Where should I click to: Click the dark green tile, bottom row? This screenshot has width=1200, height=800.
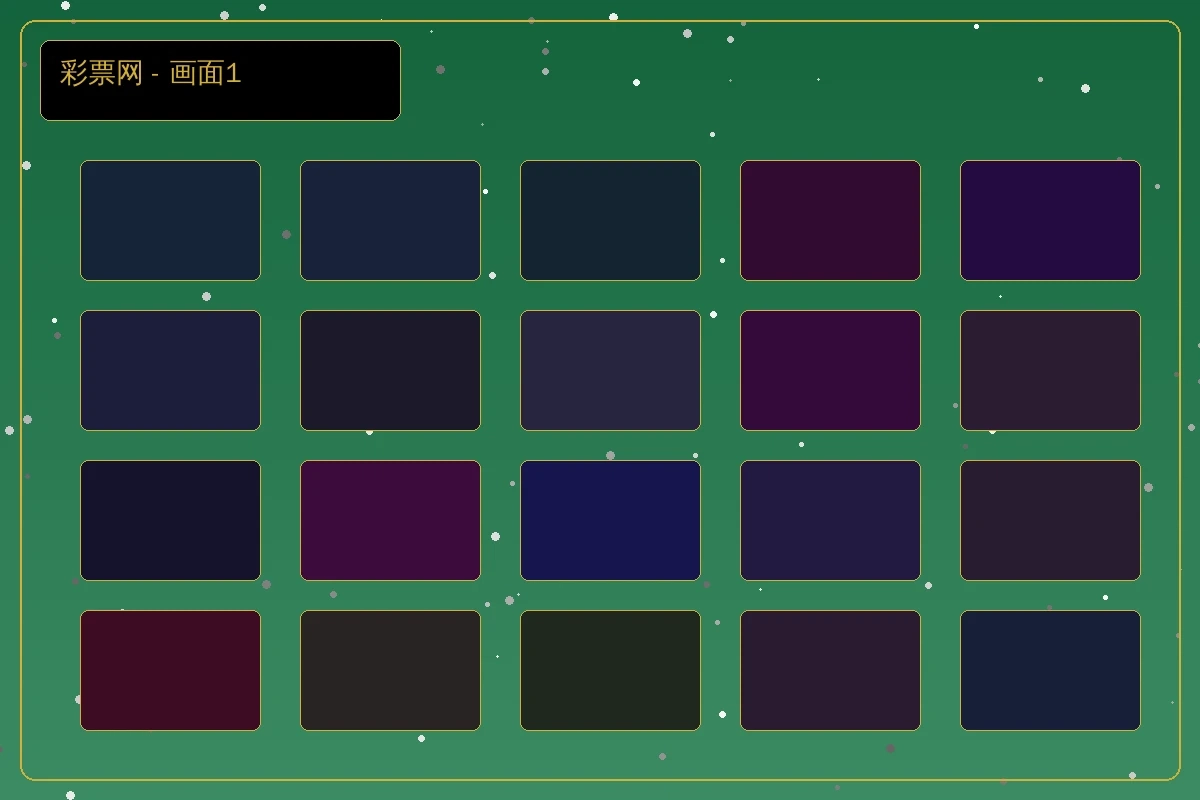click(x=610, y=670)
